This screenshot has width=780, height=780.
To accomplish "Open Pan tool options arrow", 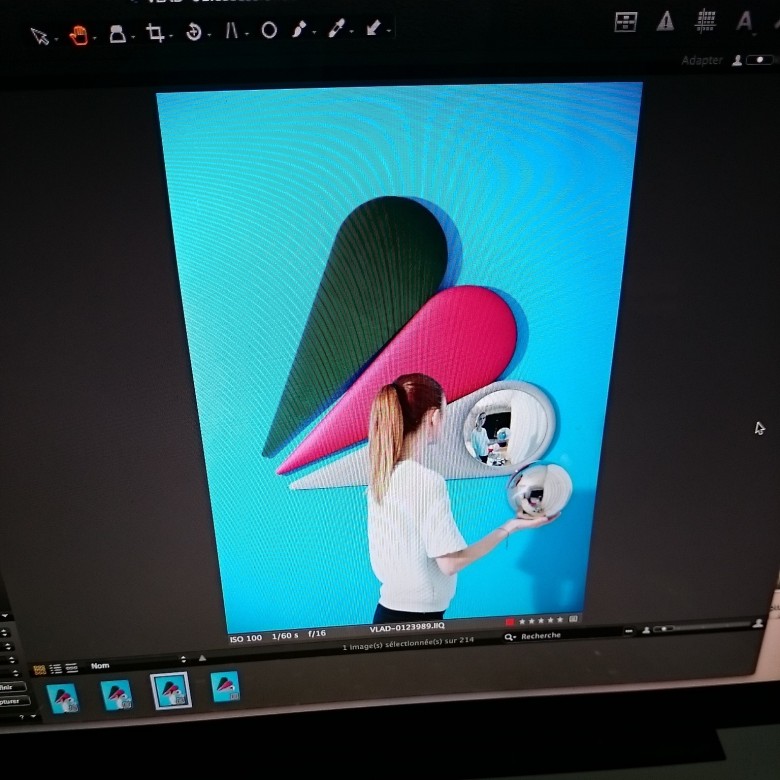I will tap(95, 38).
